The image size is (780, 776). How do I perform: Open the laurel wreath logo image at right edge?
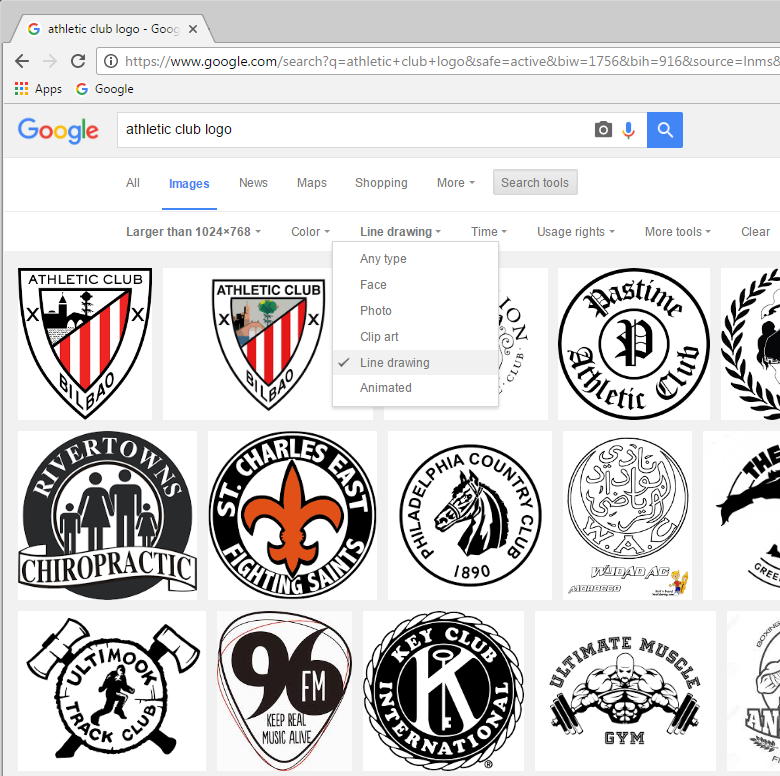coord(751,344)
